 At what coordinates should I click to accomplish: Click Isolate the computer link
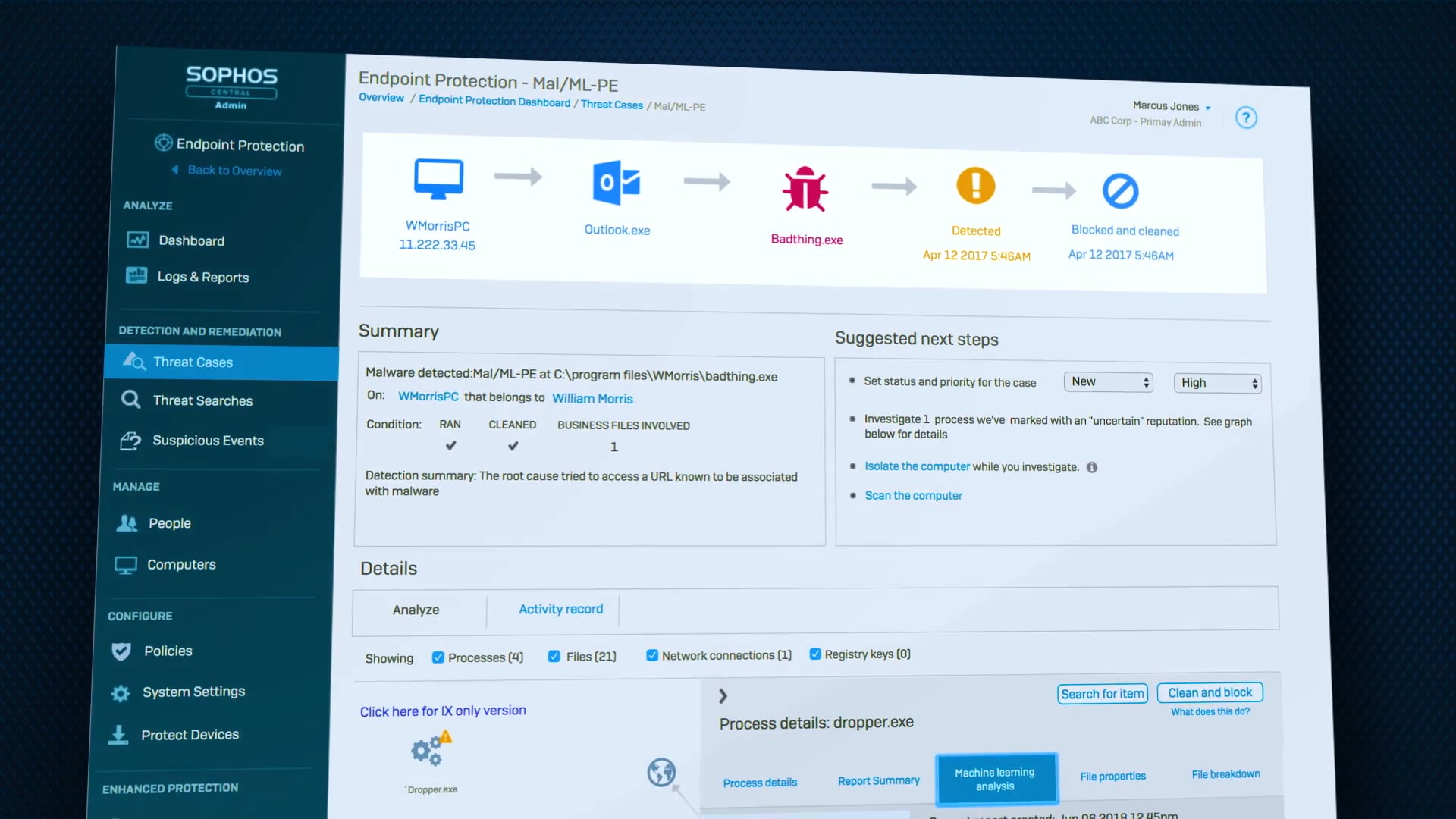tap(917, 466)
